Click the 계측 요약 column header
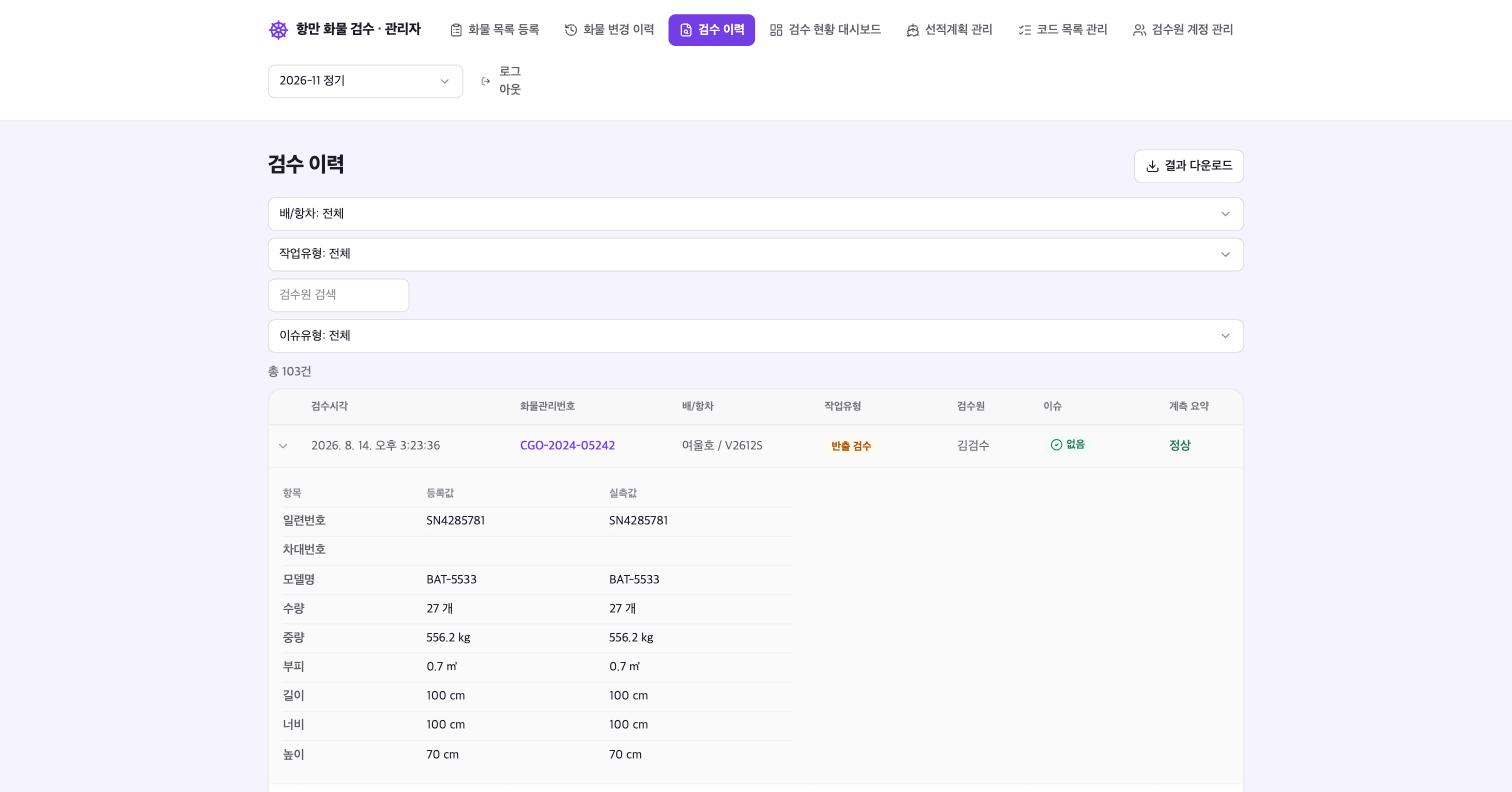 pos(1188,407)
